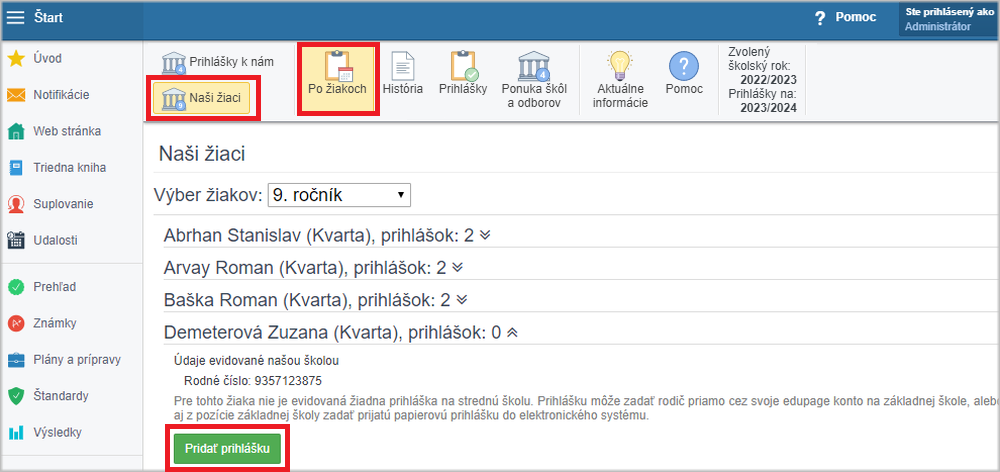Open Notifikácie envelope icon
Image resolution: width=1000 pixels, height=472 pixels.
(15, 95)
